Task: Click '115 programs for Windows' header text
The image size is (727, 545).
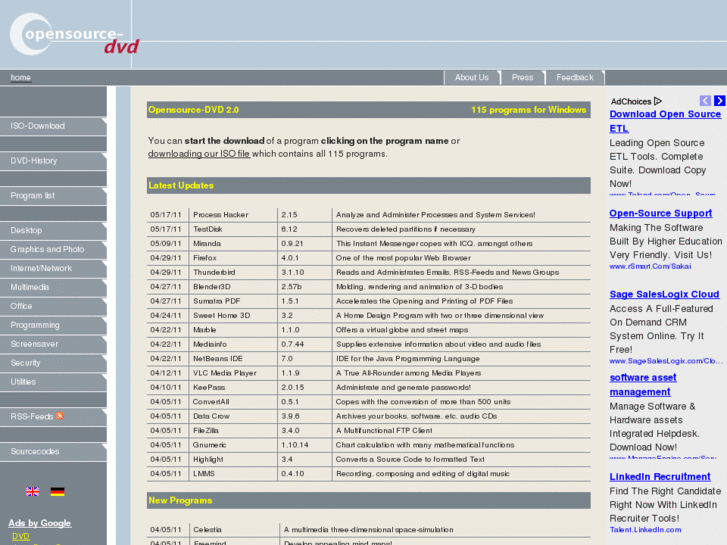Action: [529, 110]
